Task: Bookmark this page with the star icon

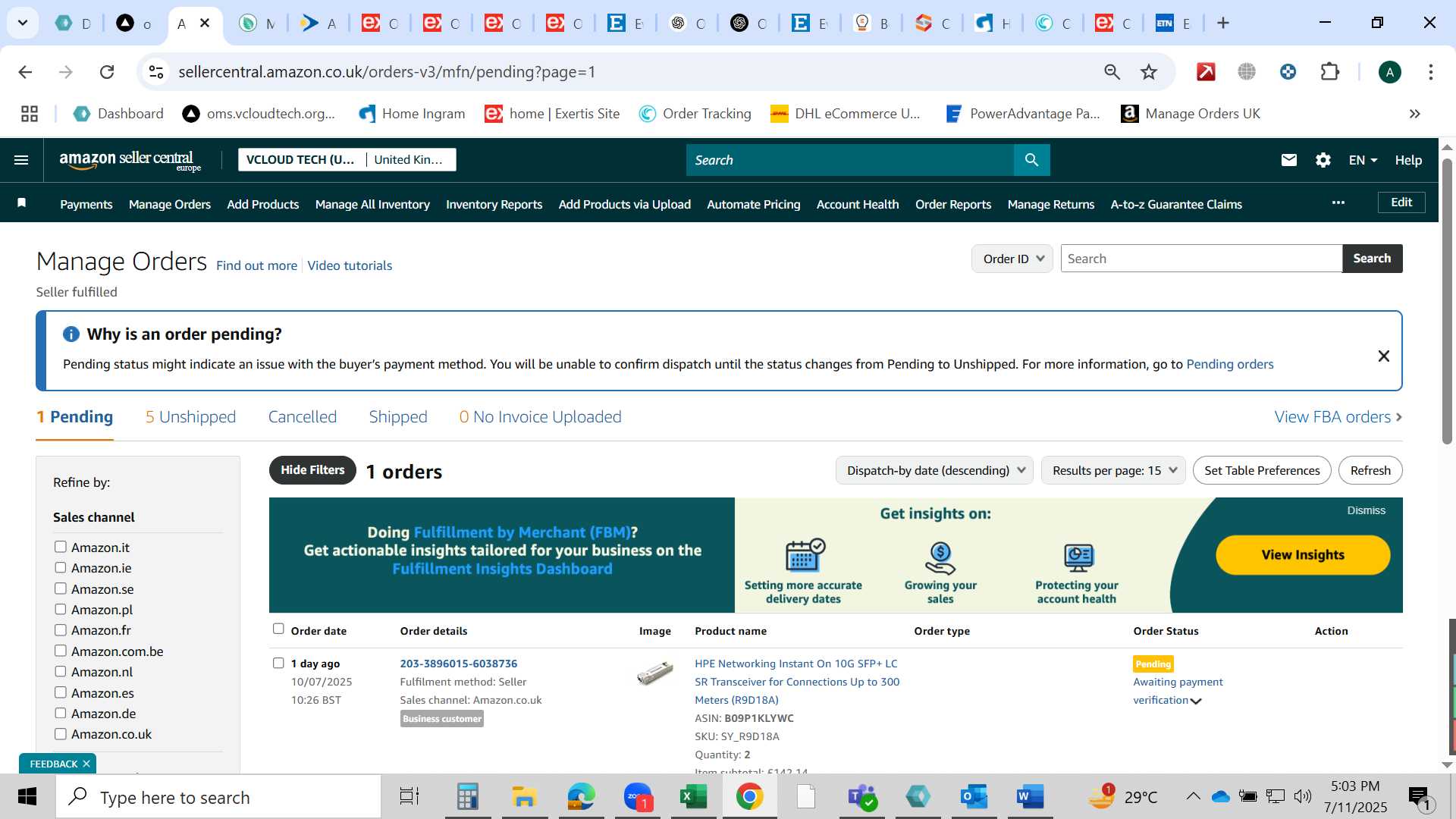Action: [x=1148, y=72]
